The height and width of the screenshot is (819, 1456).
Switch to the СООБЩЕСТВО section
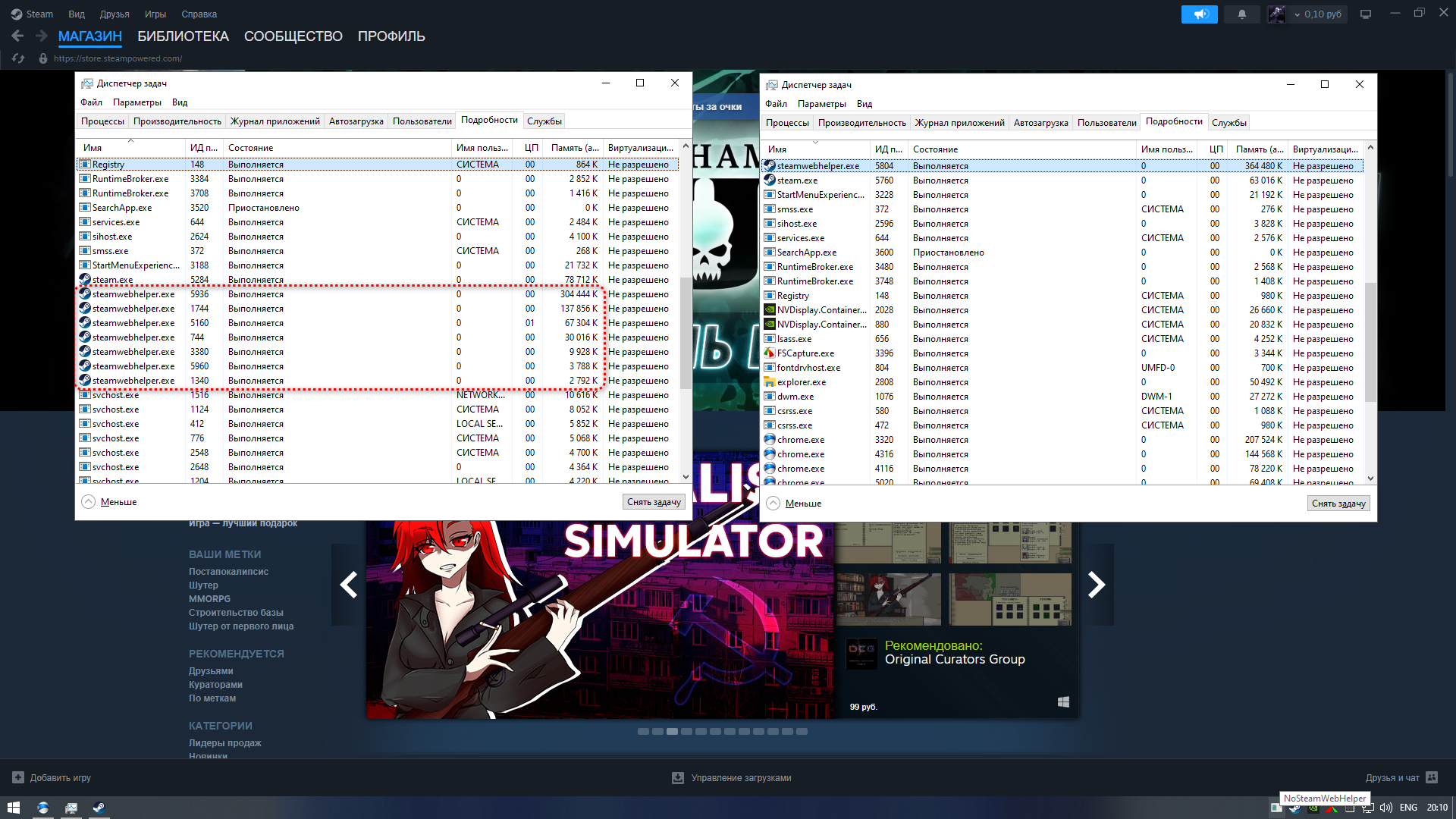click(293, 36)
